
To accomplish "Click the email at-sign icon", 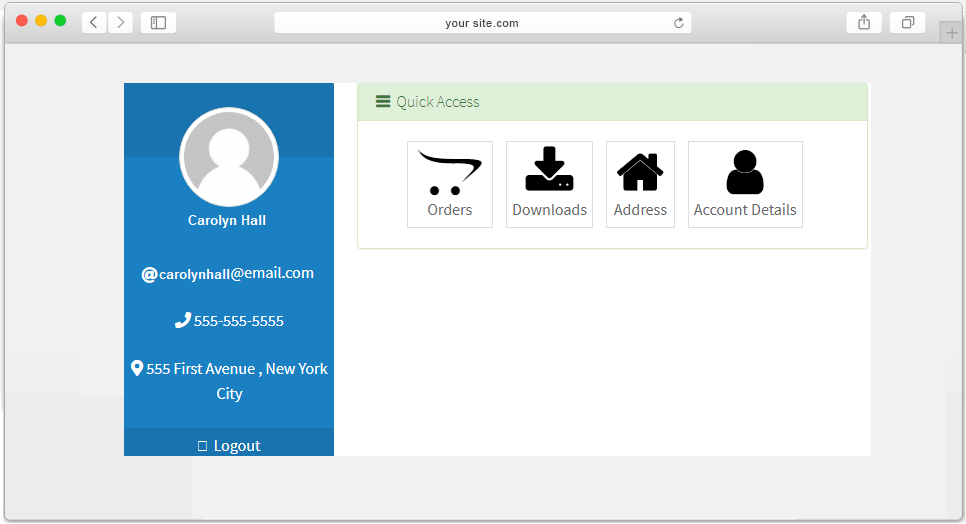I will click(x=149, y=275).
